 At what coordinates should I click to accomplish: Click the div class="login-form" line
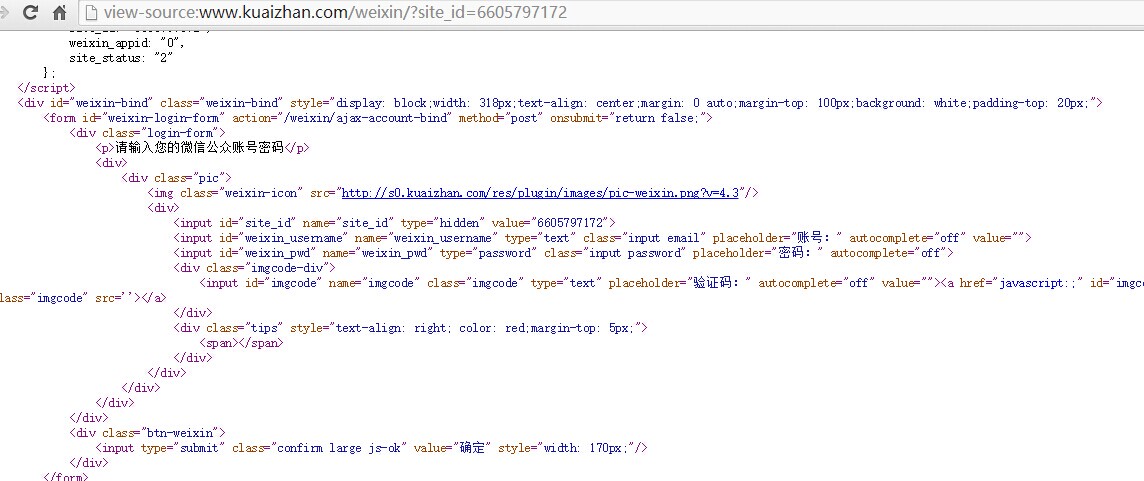147,133
